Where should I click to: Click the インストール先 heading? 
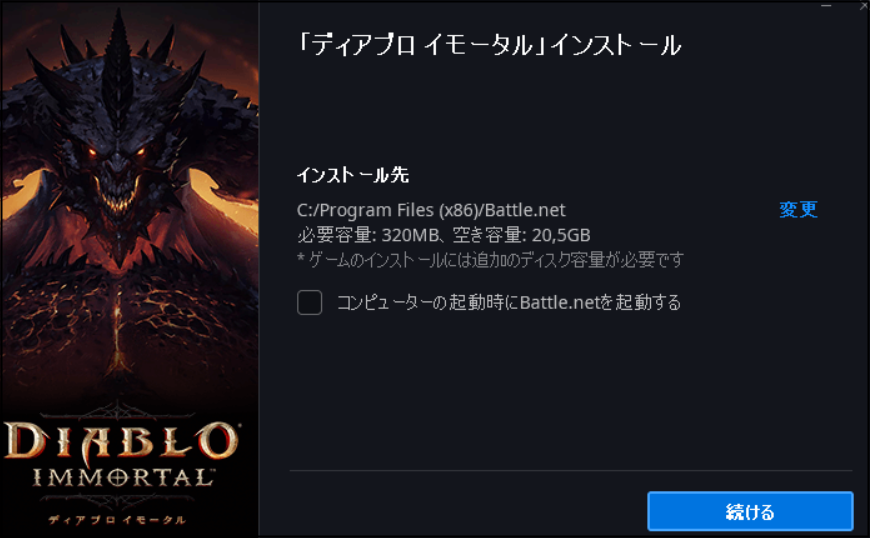click(353, 175)
